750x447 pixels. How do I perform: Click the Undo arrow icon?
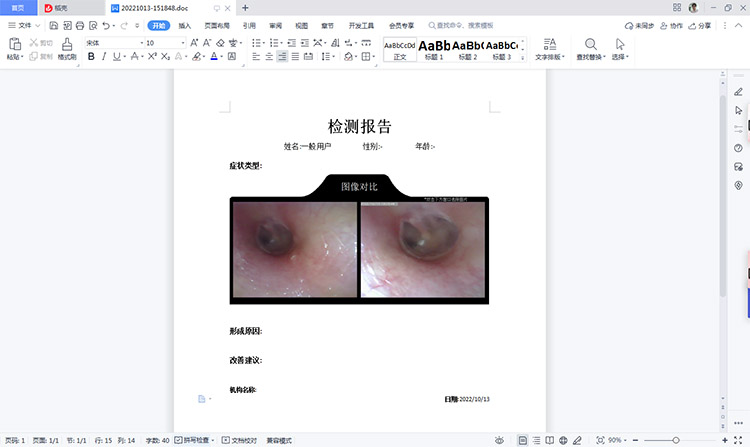click(106, 25)
